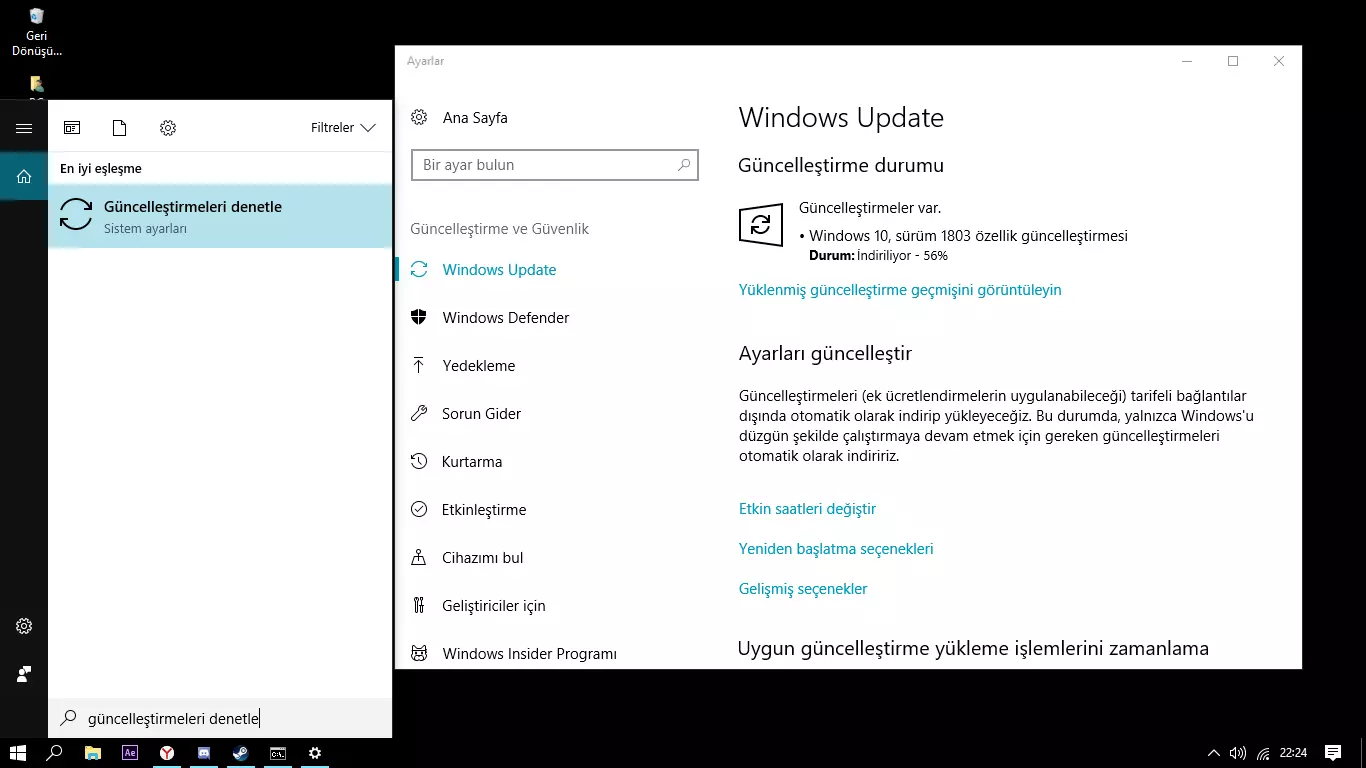Screen dimensions: 1366x768
Task: Close the Ayarlar window
Action: [x=1279, y=61]
